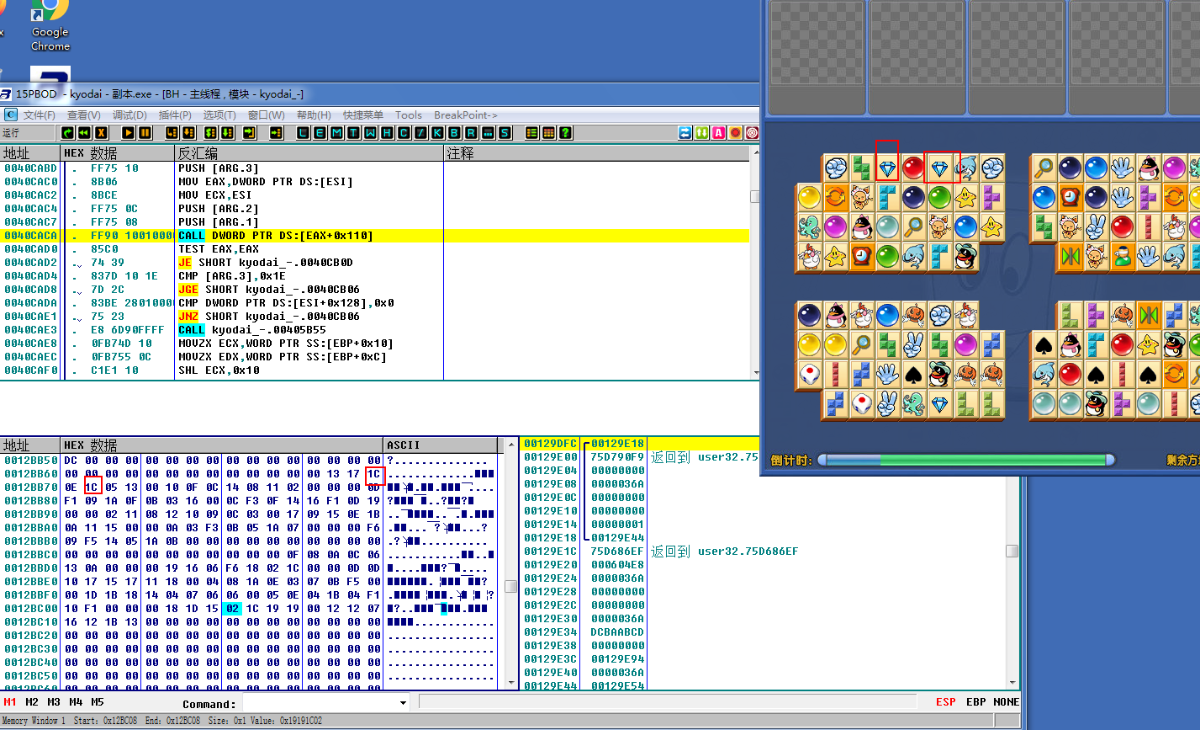This screenshot has width=1200, height=730.
Task: Open Executable modules window (E icon)
Action: coord(320,132)
